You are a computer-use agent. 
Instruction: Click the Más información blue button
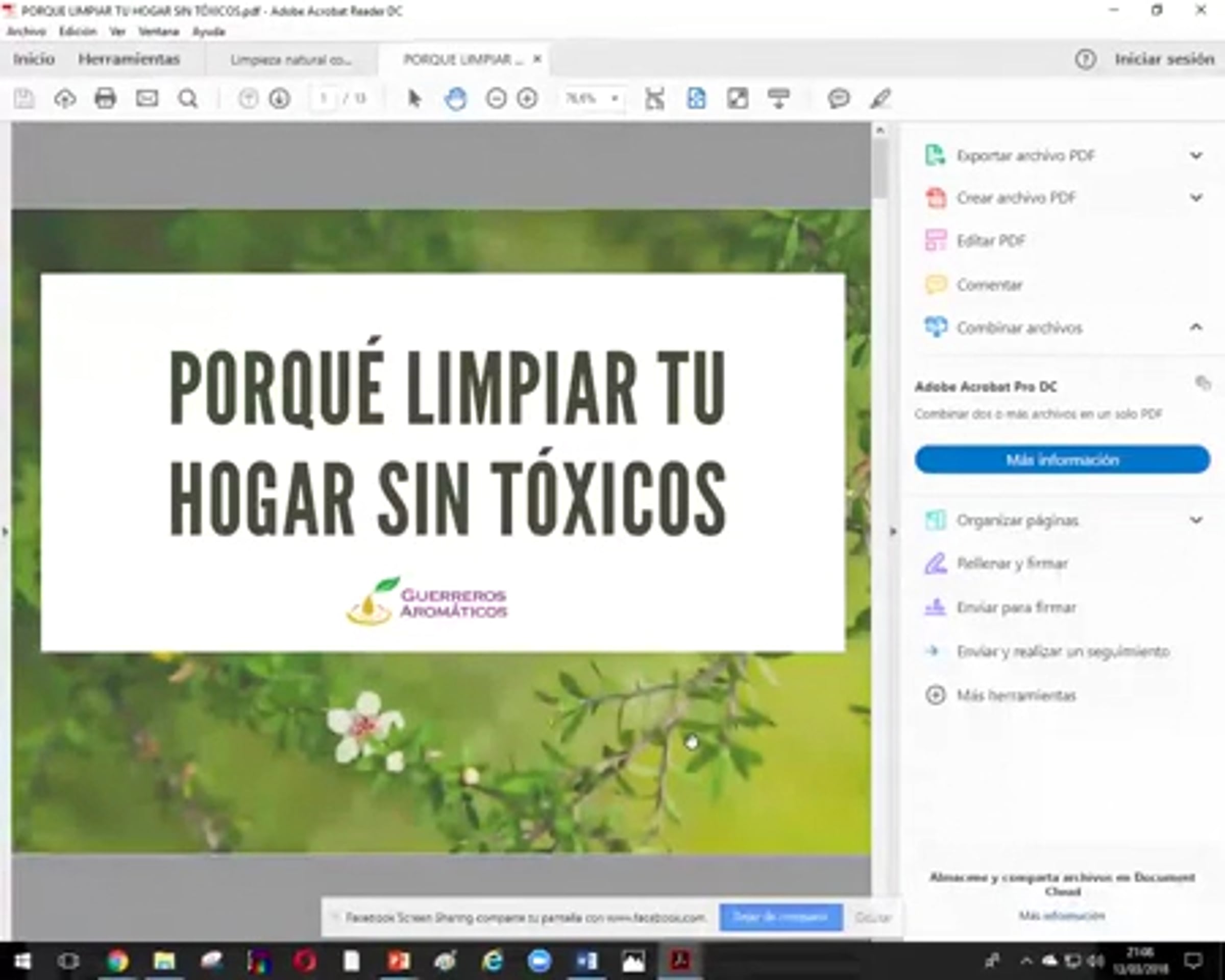1062,459
